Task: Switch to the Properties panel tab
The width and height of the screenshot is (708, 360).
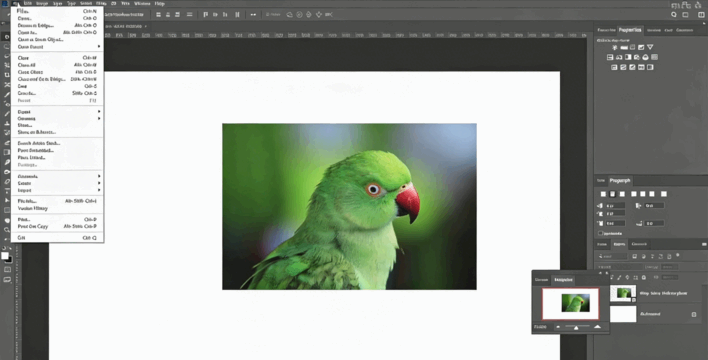Action: pyautogui.click(x=630, y=30)
